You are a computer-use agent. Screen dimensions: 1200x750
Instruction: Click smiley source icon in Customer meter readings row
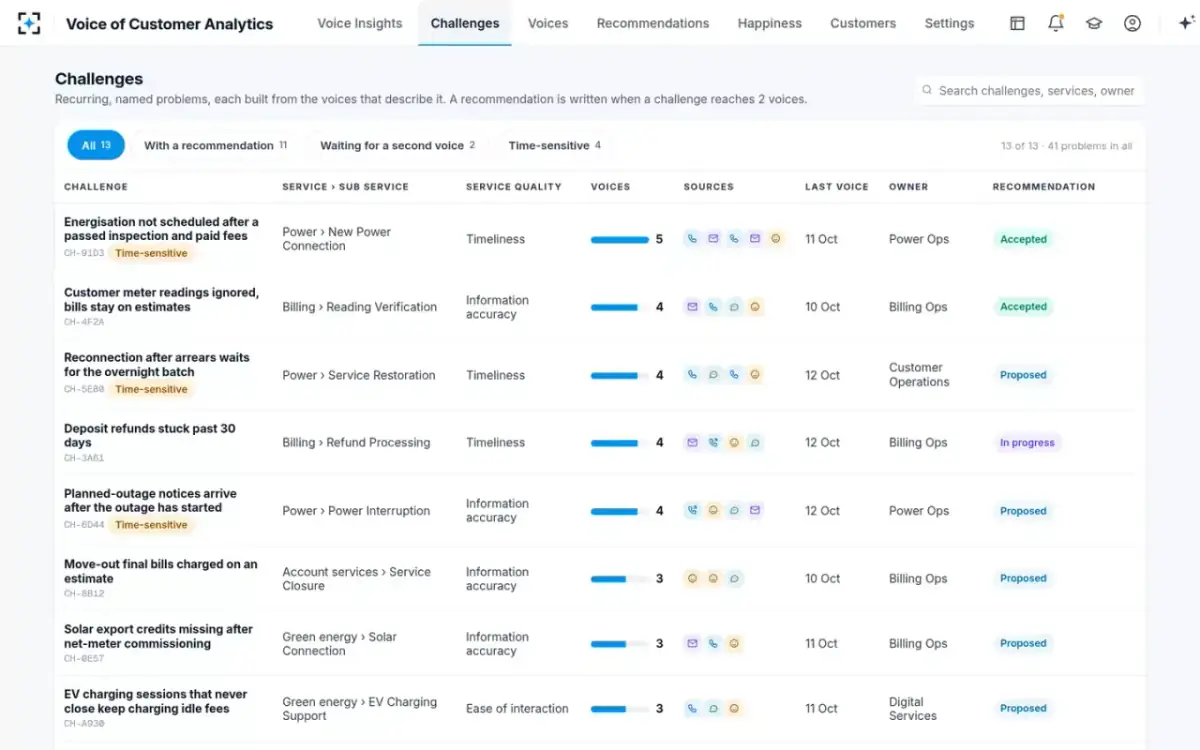point(755,307)
